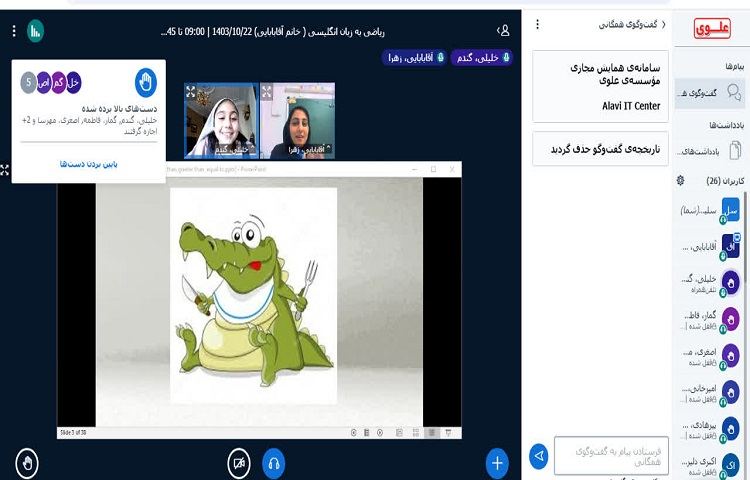Image resolution: width=750 pixels, height=480 pixels.
Task: Click the اص avatar in raised hands popup
Action: click(44, 83)
